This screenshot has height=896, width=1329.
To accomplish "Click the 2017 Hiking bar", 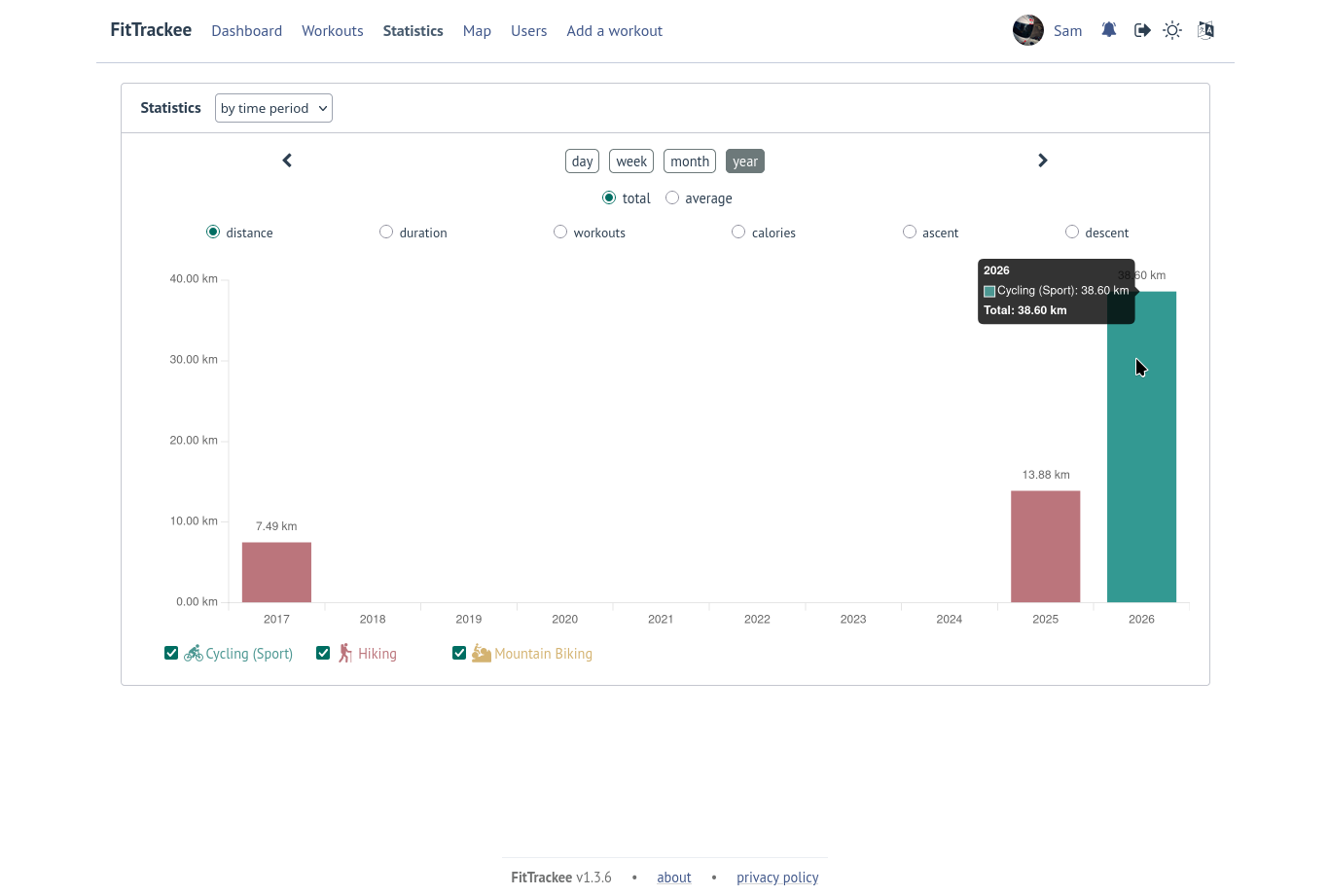I will (x=276, y=572).
